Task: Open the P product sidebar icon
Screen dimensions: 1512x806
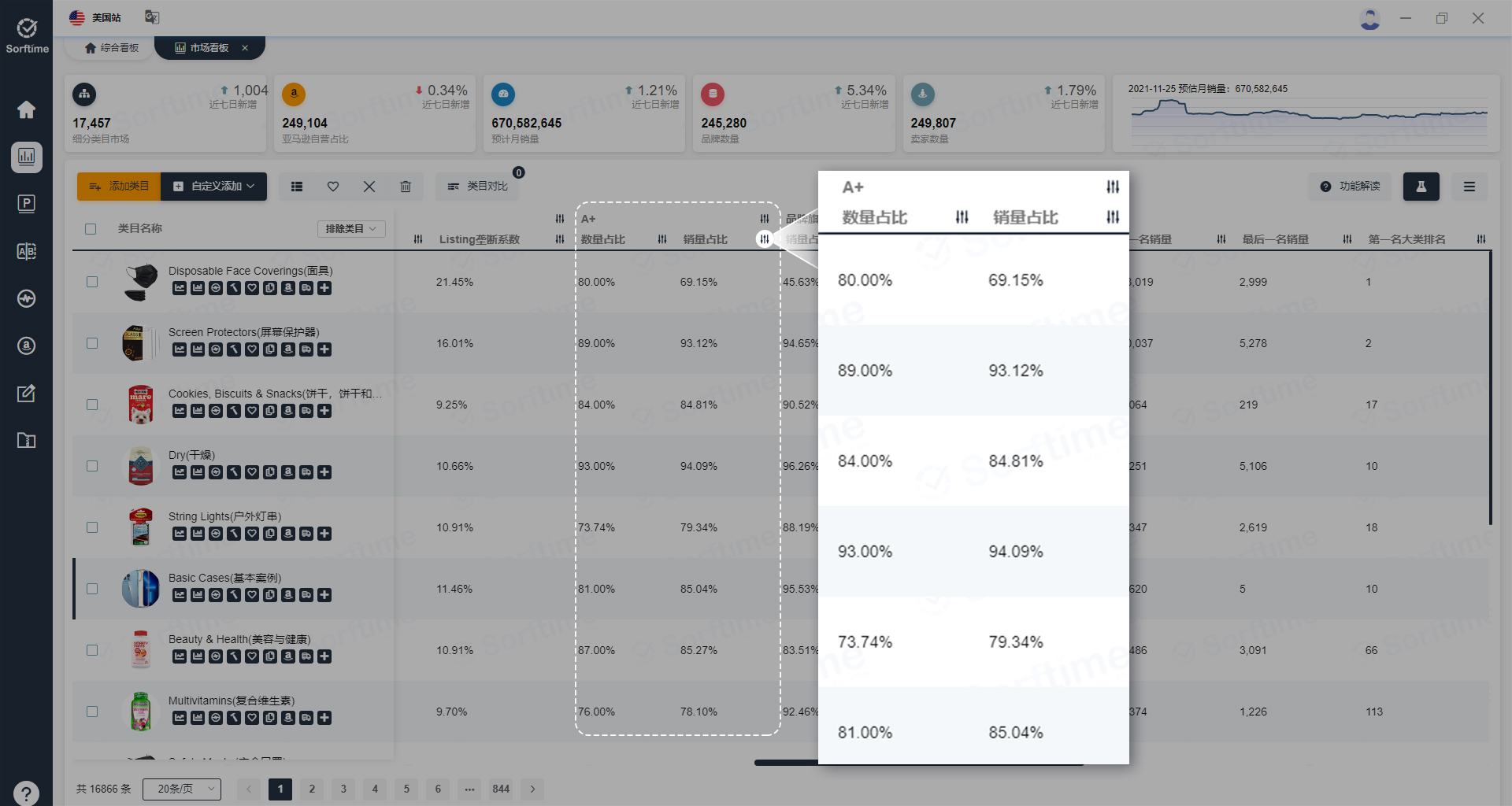Action: coord(26,204)
